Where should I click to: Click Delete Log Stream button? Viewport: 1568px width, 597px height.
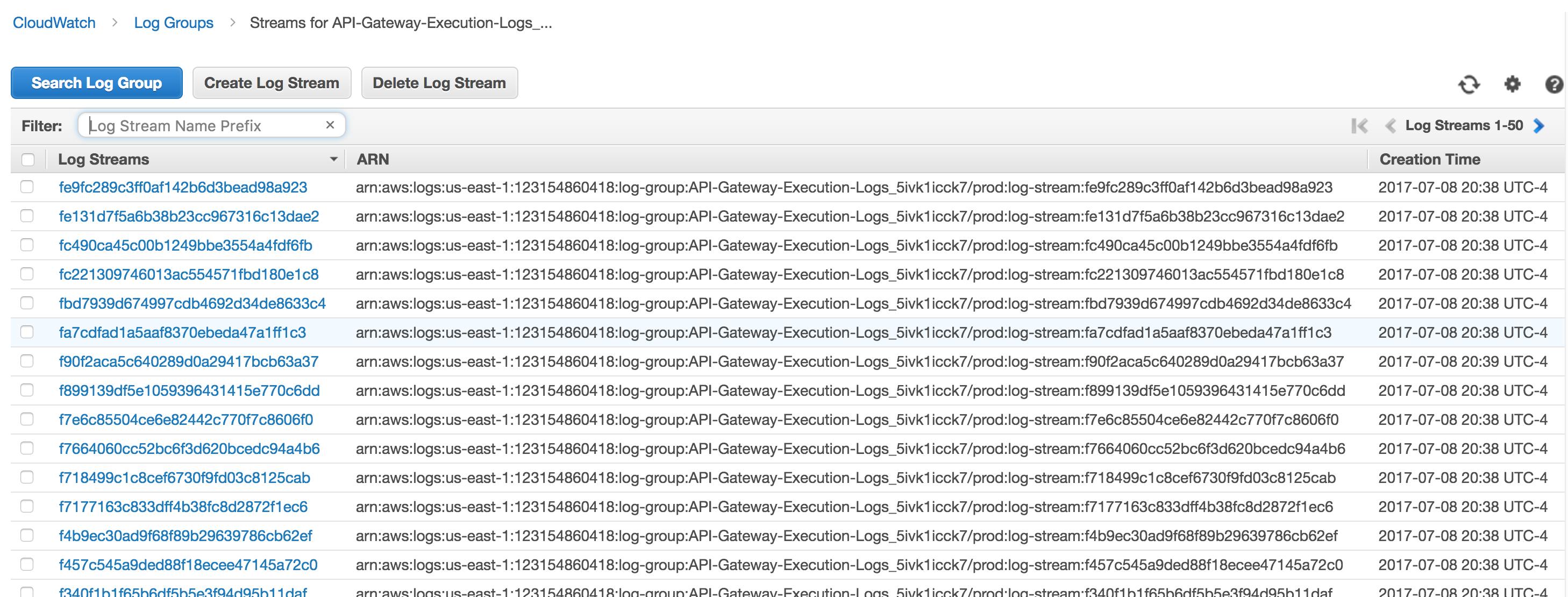point(439,83)
